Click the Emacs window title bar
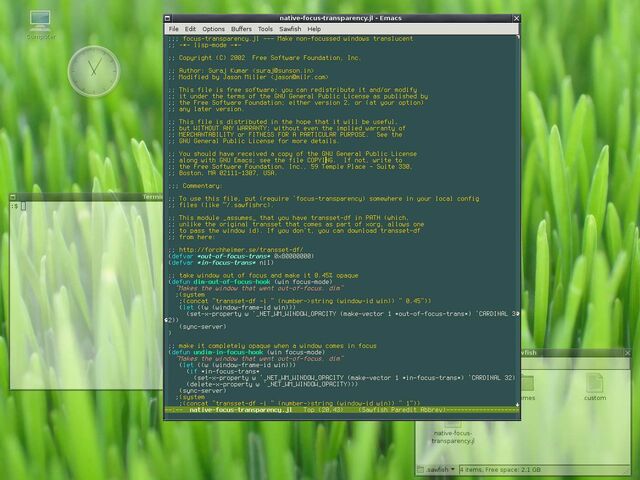 pos(340,18)
